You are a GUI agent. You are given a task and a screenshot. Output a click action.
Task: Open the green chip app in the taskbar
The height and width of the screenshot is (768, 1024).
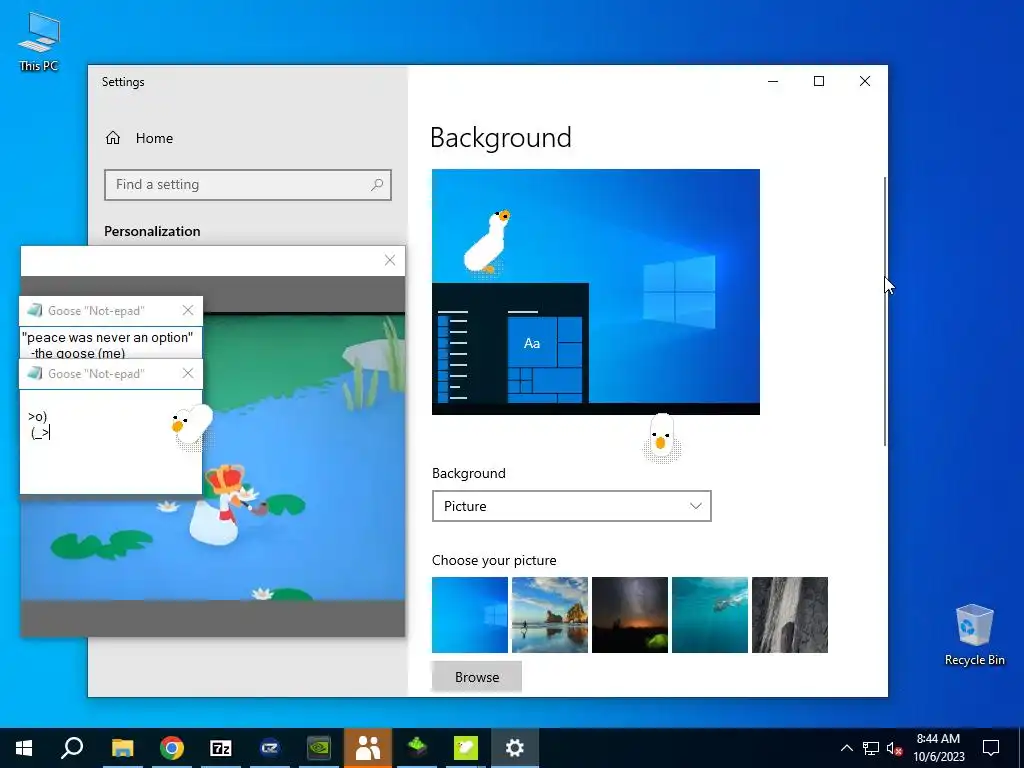(x=417, y=748)
